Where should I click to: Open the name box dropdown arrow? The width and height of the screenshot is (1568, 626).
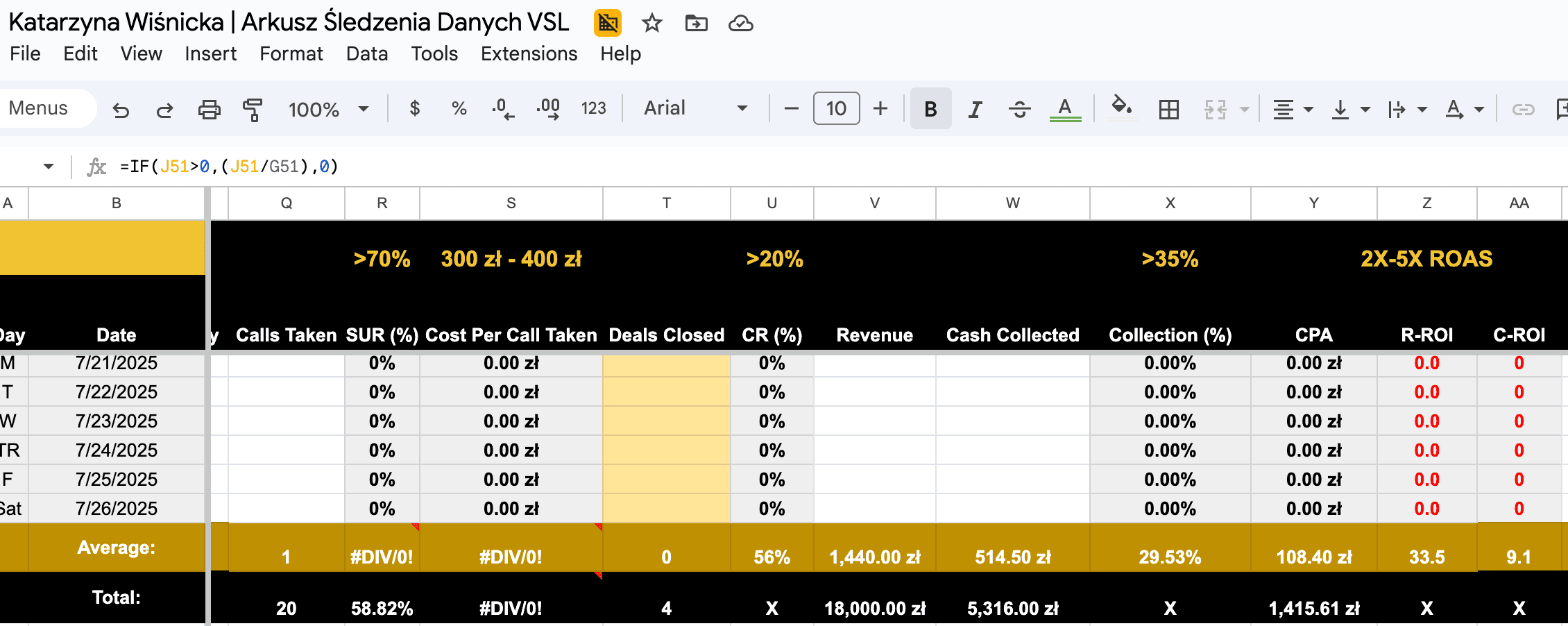coord(48,167)
